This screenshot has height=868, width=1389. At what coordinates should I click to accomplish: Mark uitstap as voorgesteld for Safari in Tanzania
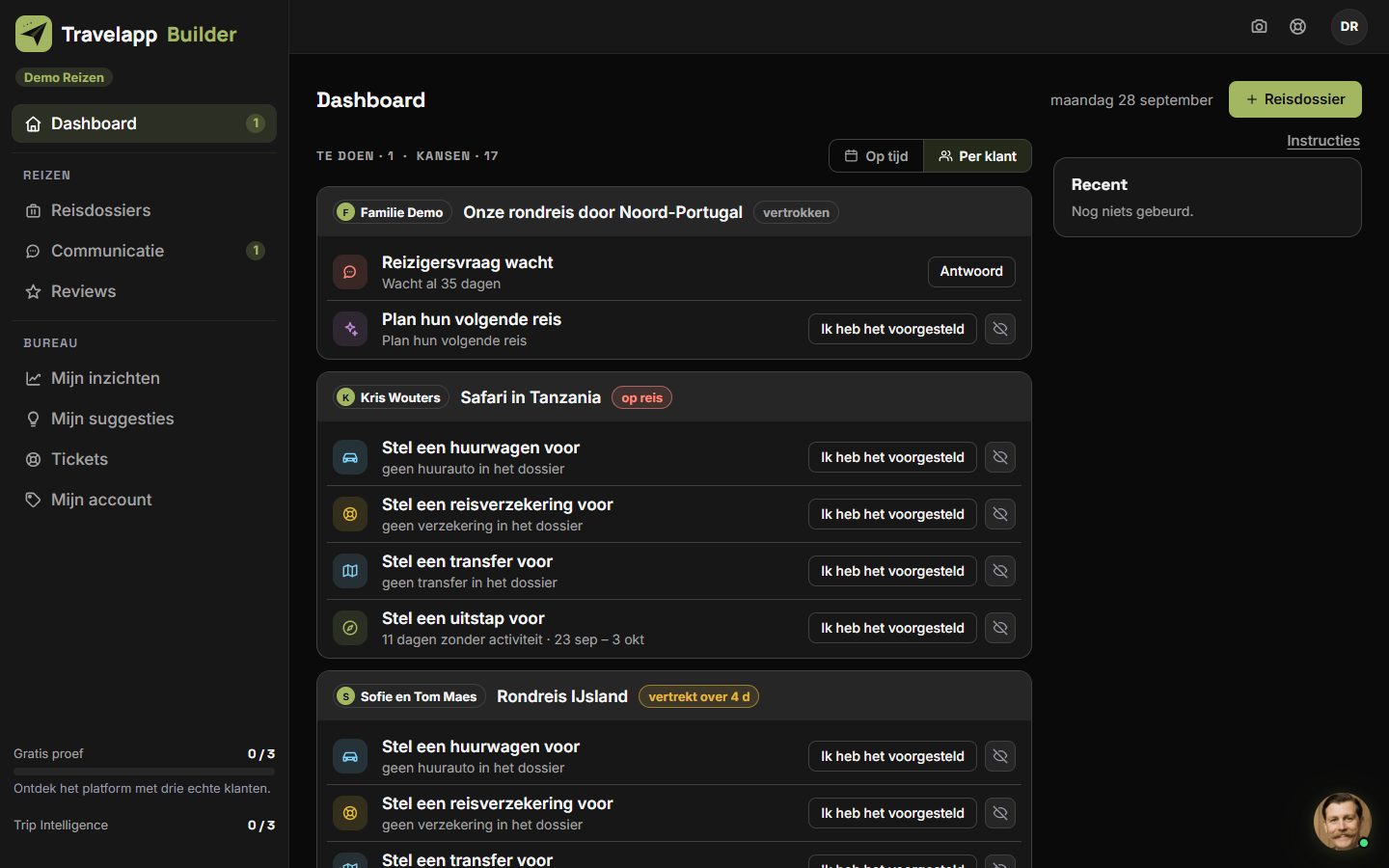(892, 628)
